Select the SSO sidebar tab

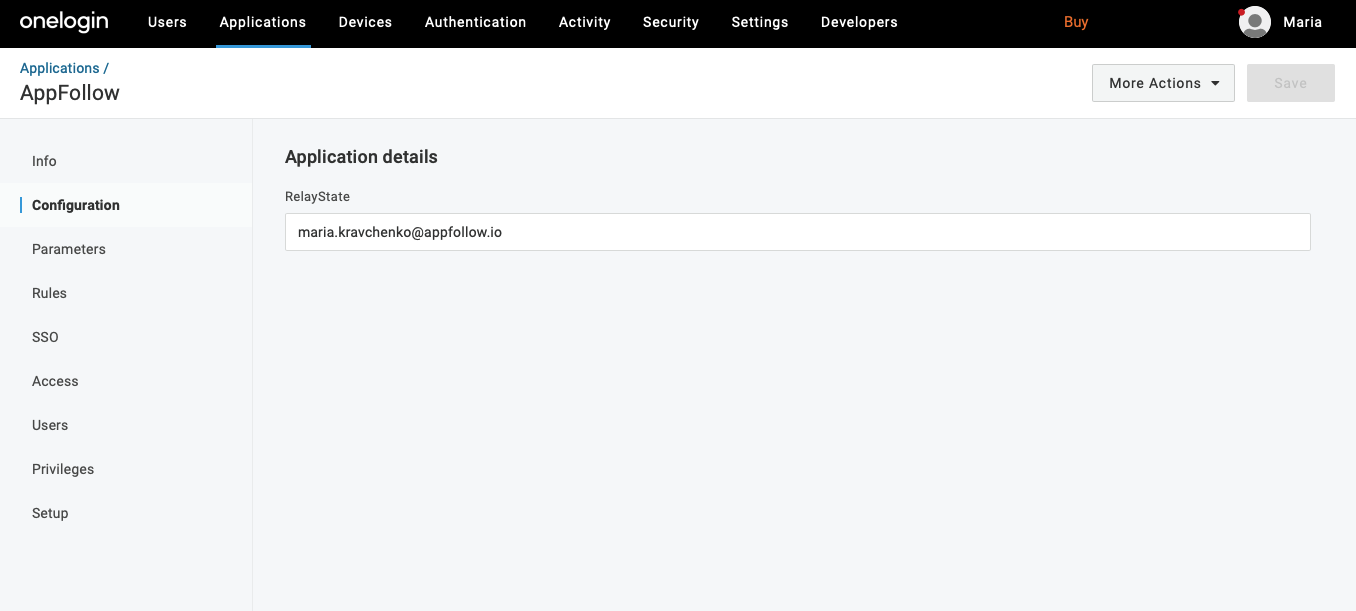pyautogui.click(x=126, y=337)
